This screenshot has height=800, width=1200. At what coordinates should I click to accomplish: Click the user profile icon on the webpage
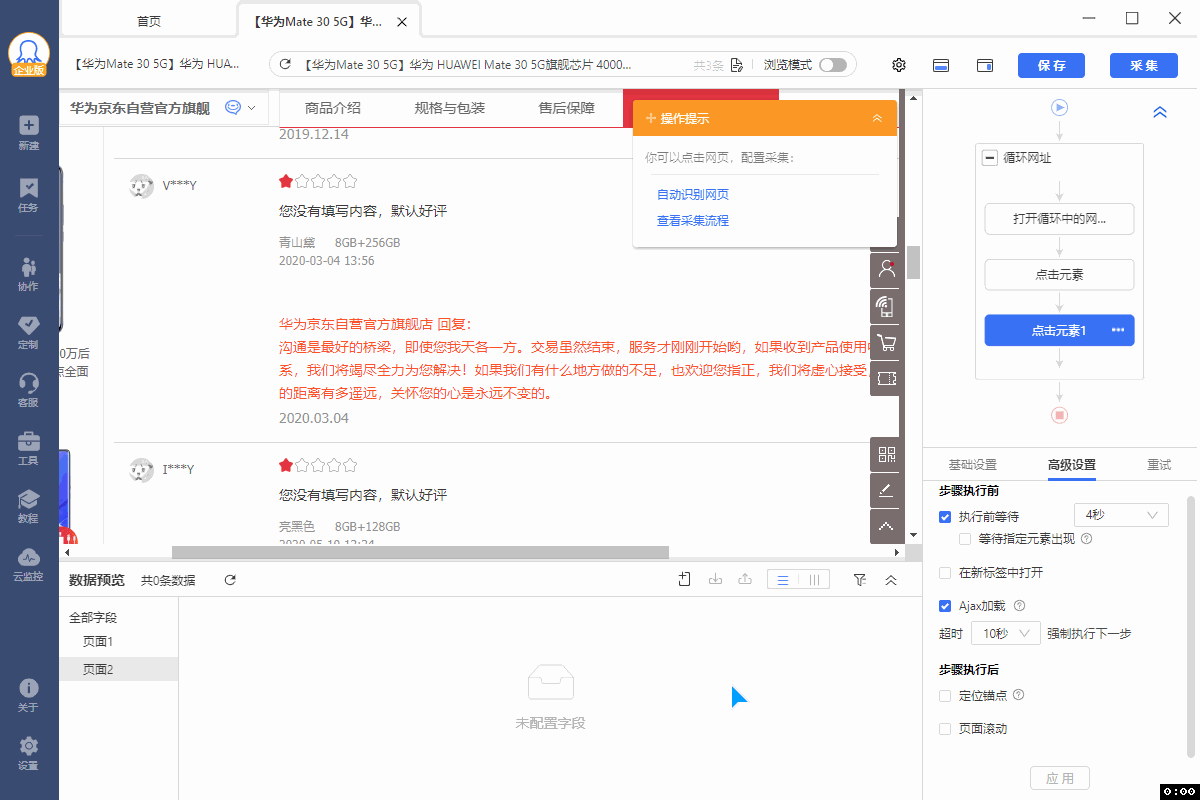click(887, 268)
